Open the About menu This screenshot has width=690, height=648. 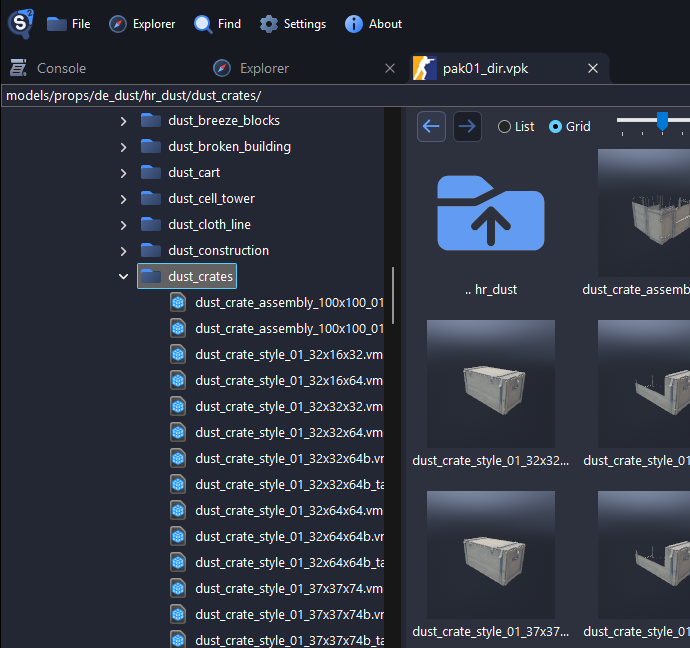tap(373, 24)
